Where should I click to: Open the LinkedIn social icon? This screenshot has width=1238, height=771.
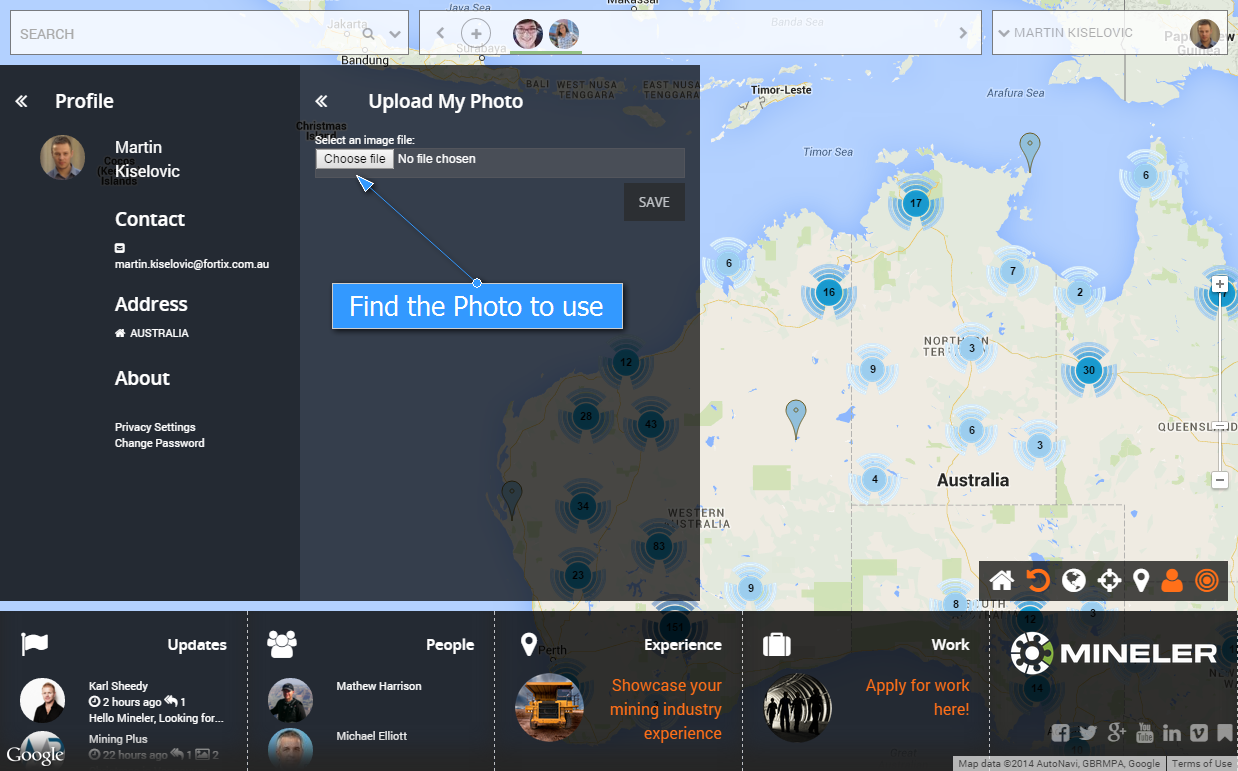click(x=1172, y=733)
